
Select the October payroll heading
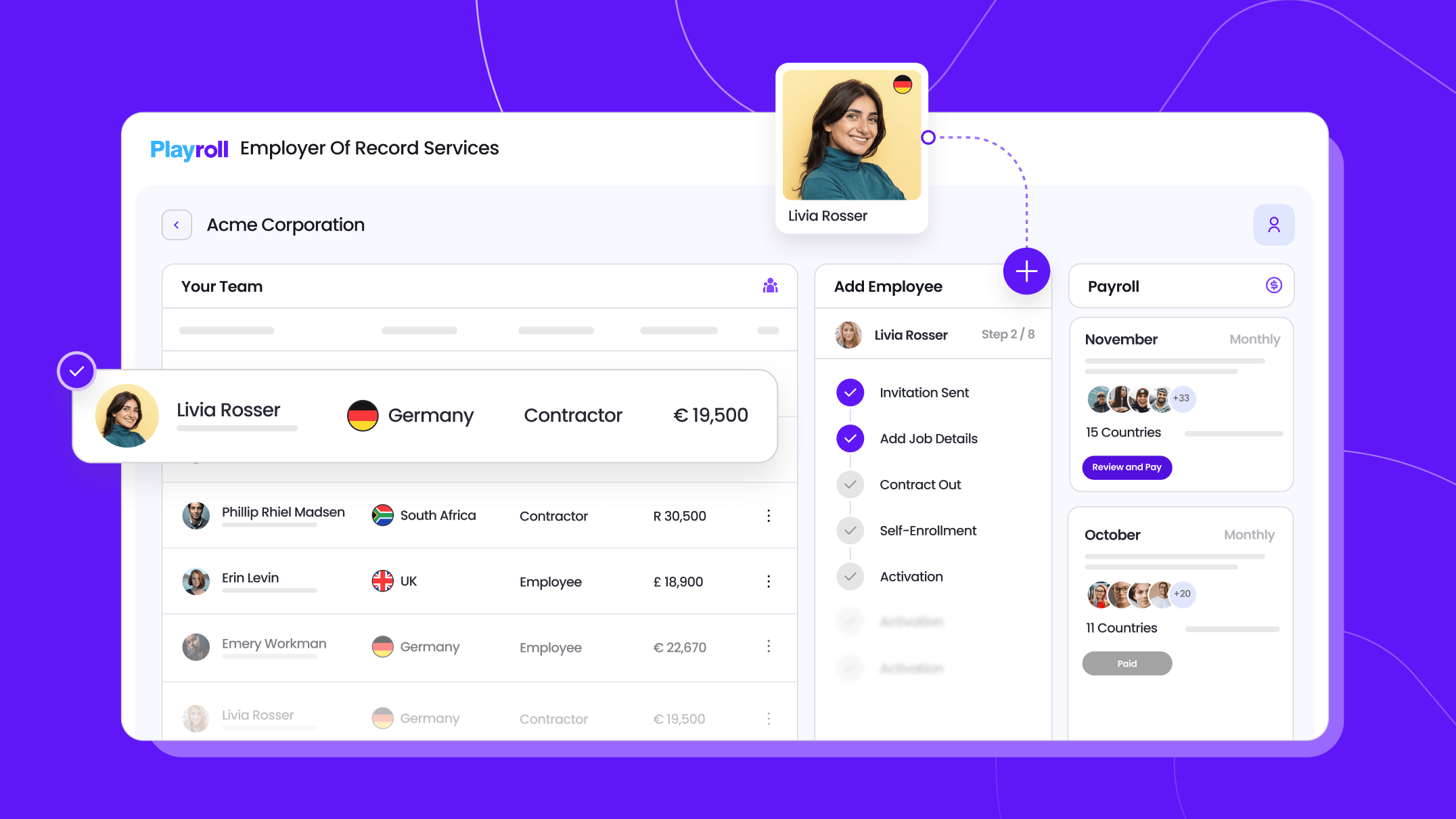[x=1112, y=535]
